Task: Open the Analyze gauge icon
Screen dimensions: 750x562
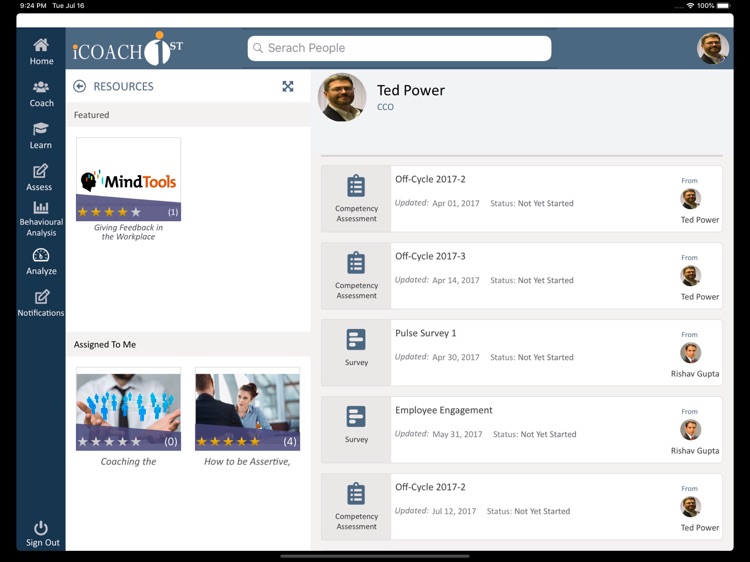Action: tap(41, 255)
